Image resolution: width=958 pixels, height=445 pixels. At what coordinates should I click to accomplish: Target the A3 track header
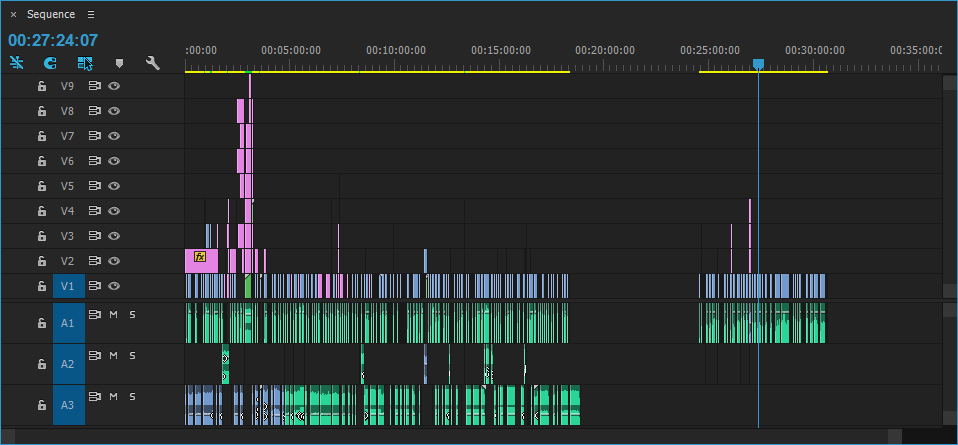coord(68,405)
